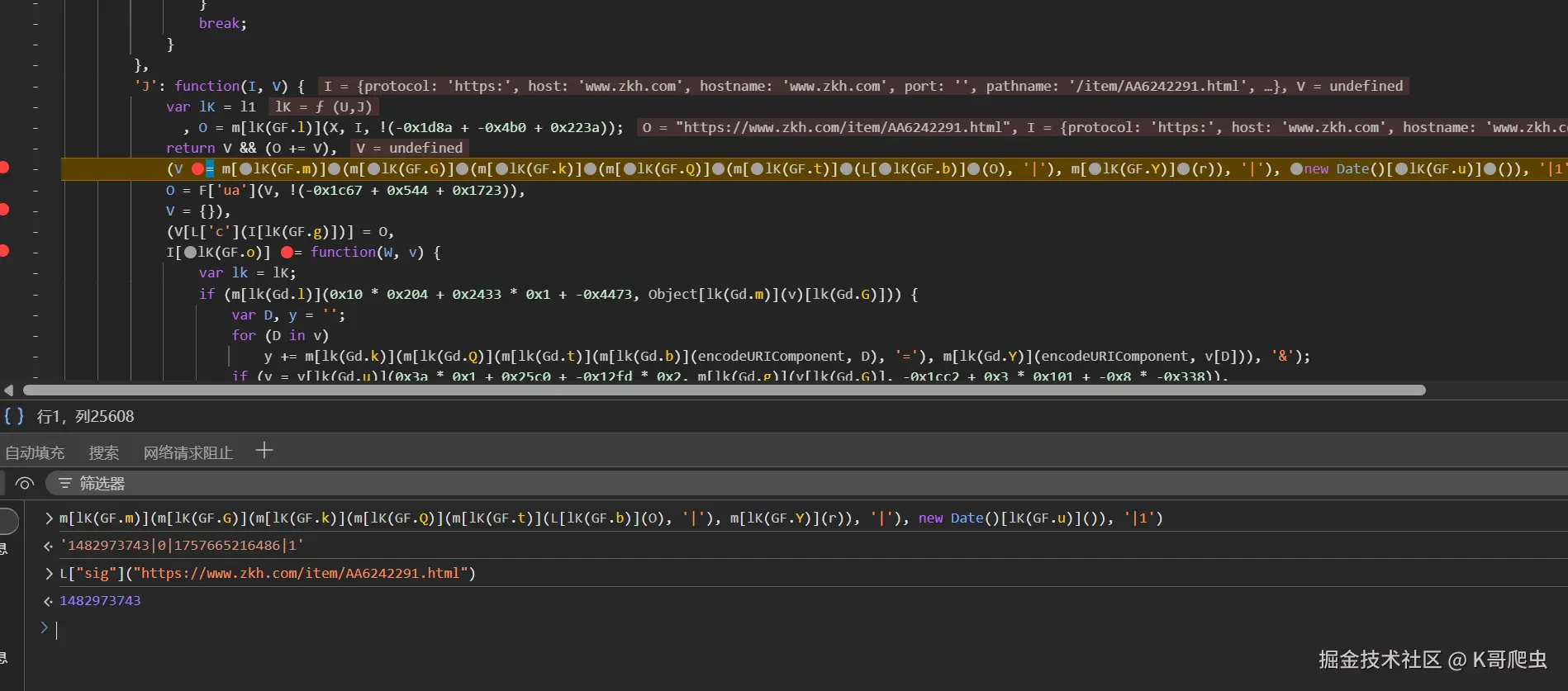Click the left arrow of the horizontal scrollbar
1568x691 pixels.
tap(8, 390)
